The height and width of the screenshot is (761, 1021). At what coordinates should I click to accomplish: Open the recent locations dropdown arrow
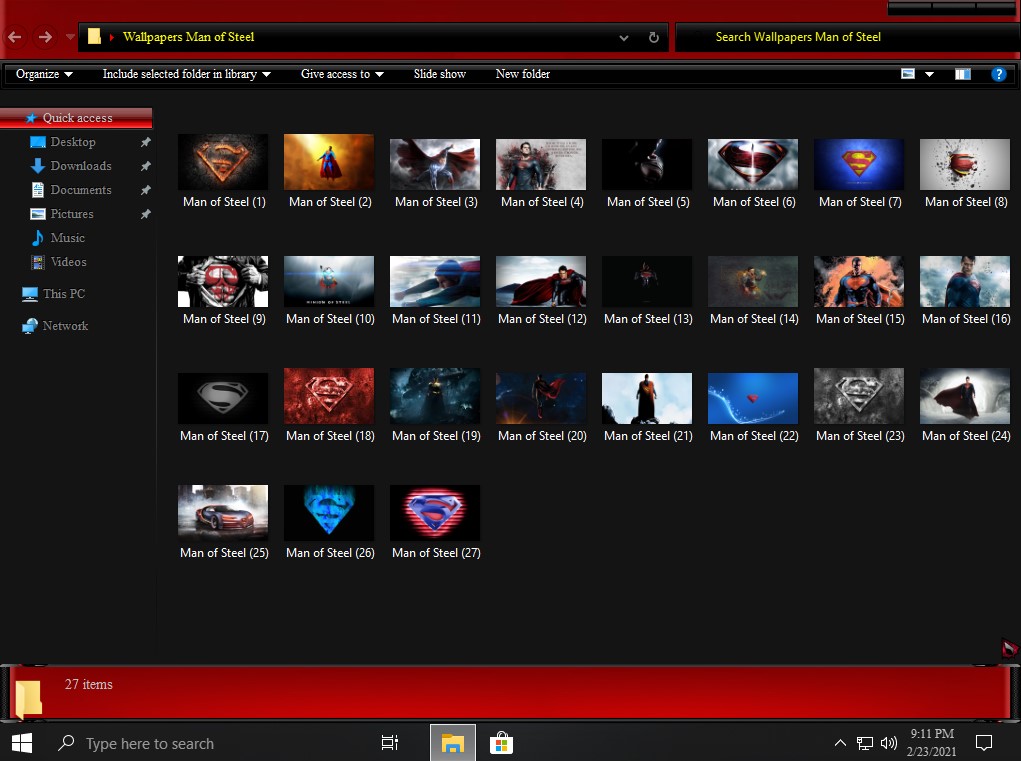70,37
